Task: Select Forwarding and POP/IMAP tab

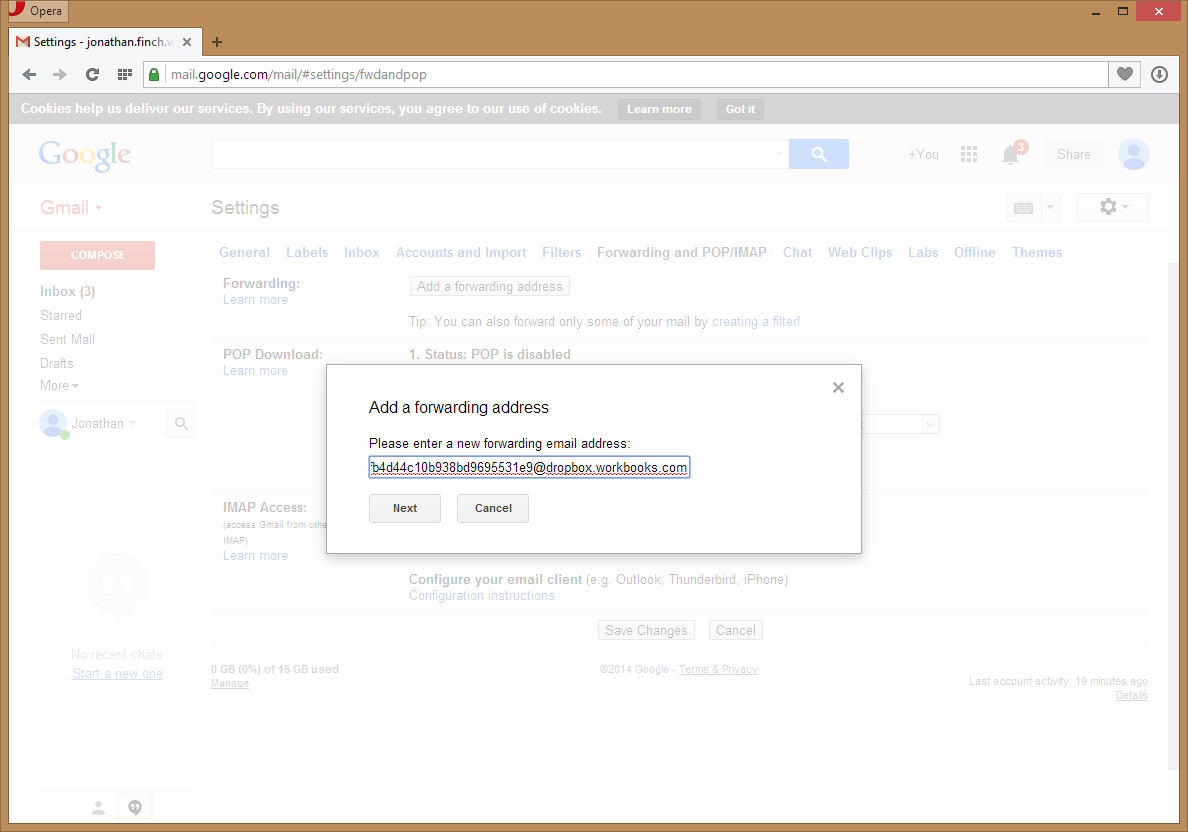Action: [682, 252]
